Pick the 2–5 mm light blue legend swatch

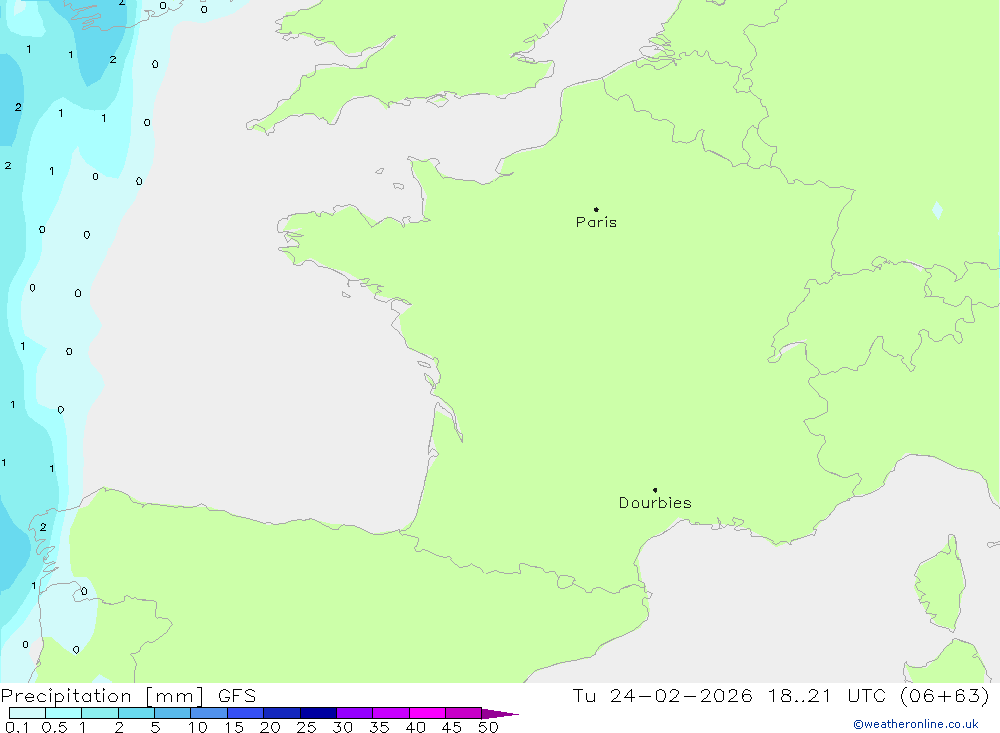click(x=136, y=713)
